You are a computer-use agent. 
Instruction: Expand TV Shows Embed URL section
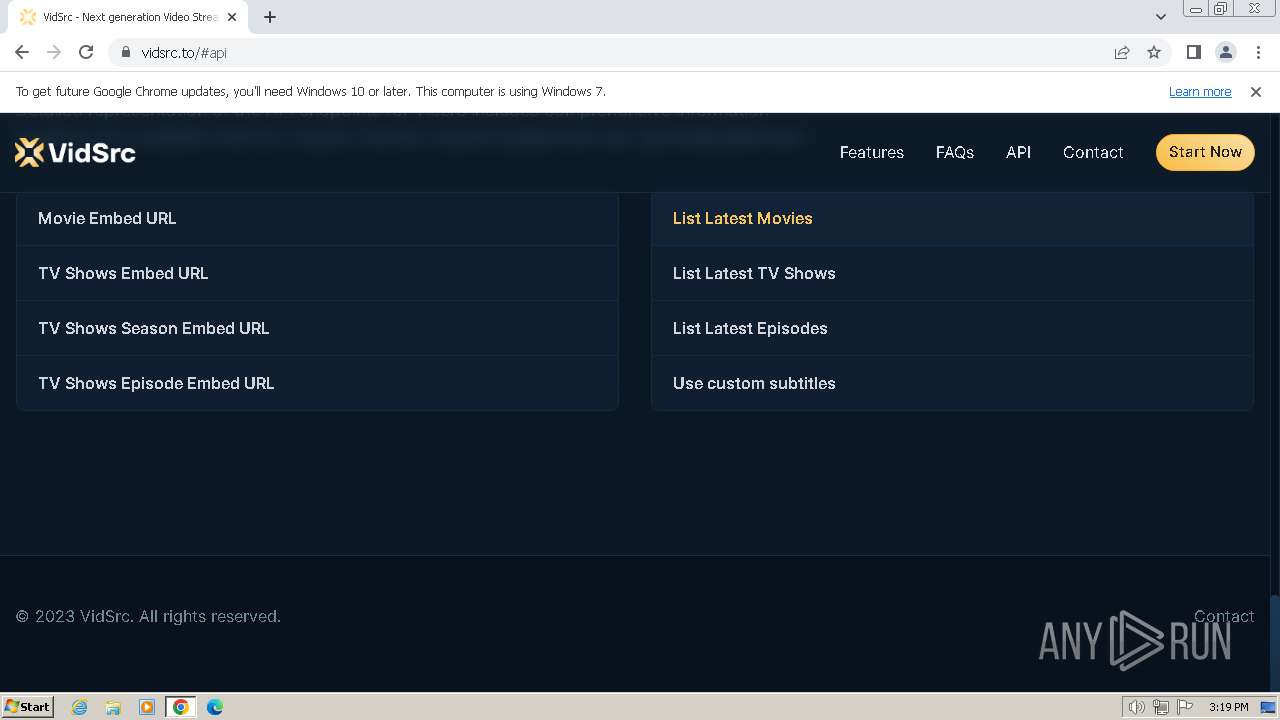tap(317, 273)
